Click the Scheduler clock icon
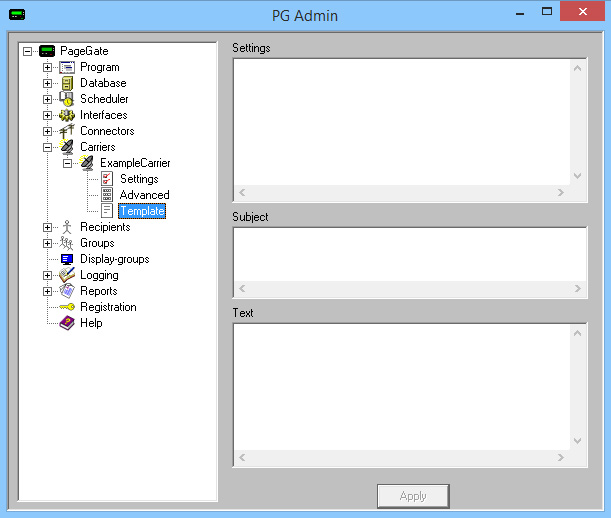This screenshot has width=611, height=518. click(67, 99)
